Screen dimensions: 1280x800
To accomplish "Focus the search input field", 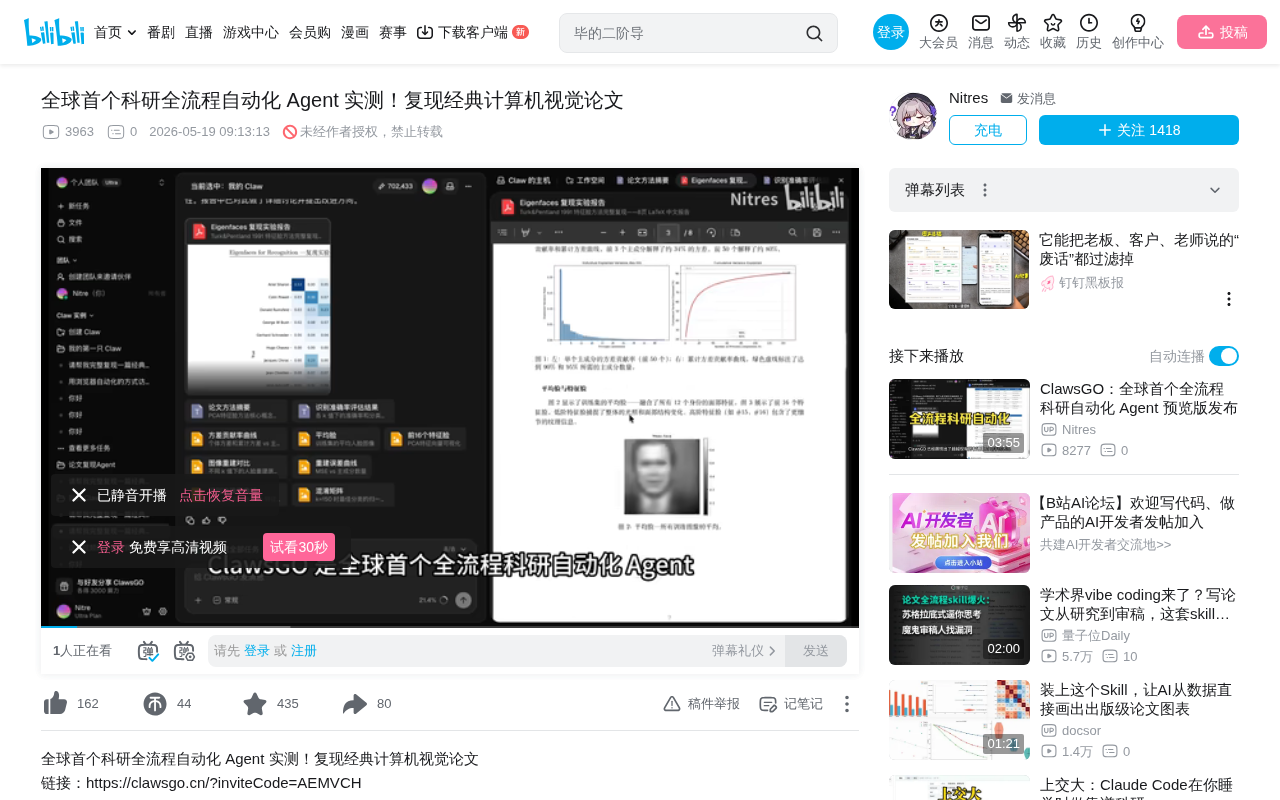I will (685, 33).
